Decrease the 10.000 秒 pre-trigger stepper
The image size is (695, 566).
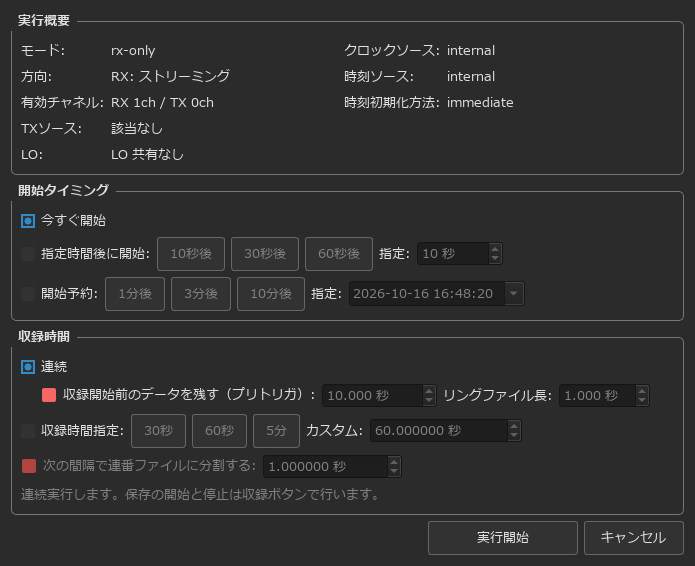coord(429,401)
